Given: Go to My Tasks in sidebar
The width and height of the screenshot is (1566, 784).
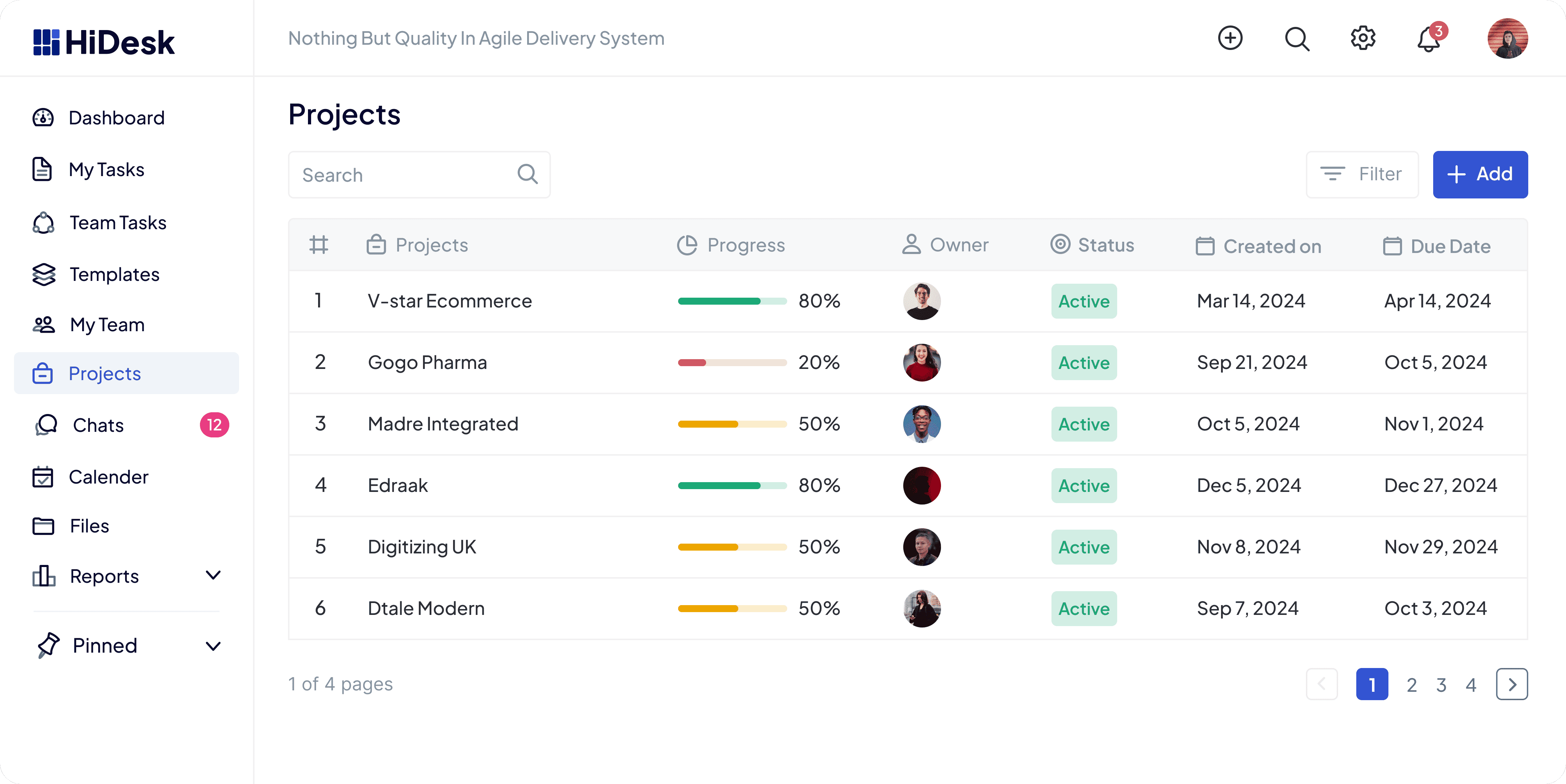Looking at the screenshot, I should [x=106, y=169].
